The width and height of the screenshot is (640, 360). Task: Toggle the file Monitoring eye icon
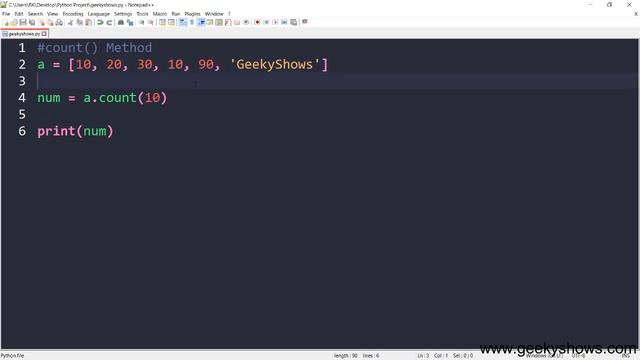(x=246, y=22)
